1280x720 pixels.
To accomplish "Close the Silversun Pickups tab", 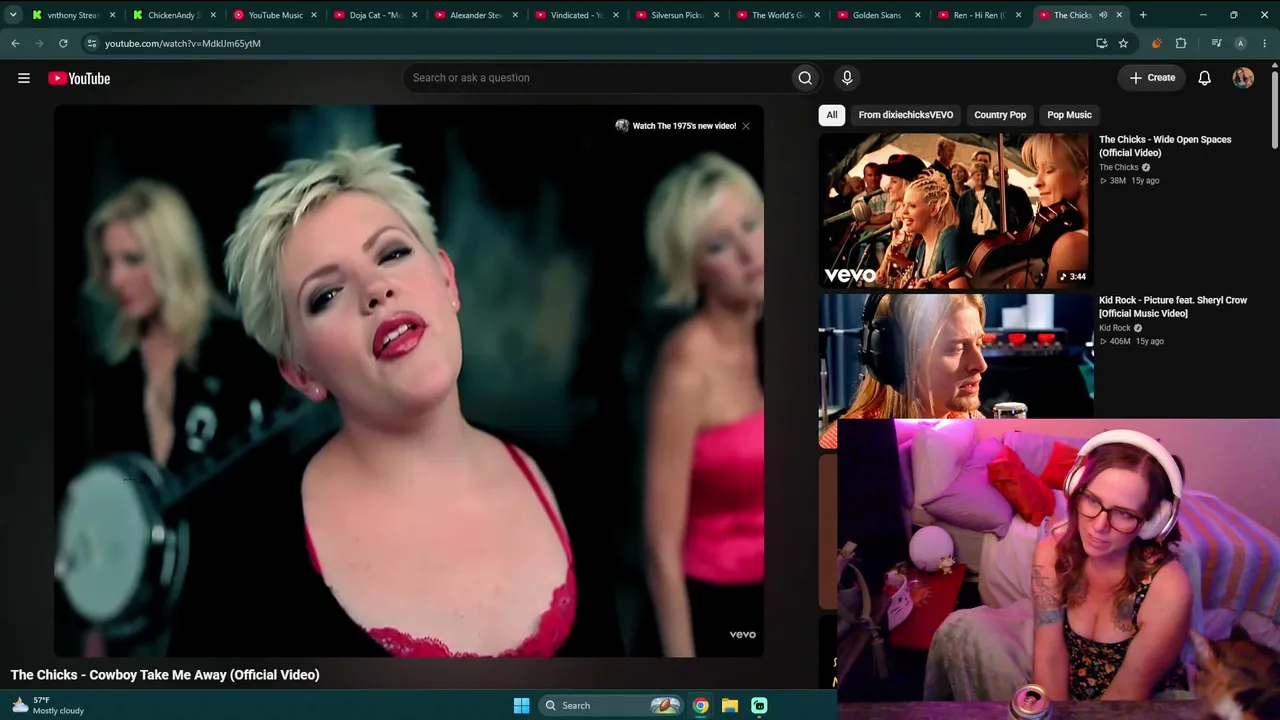I will [716, 15].
